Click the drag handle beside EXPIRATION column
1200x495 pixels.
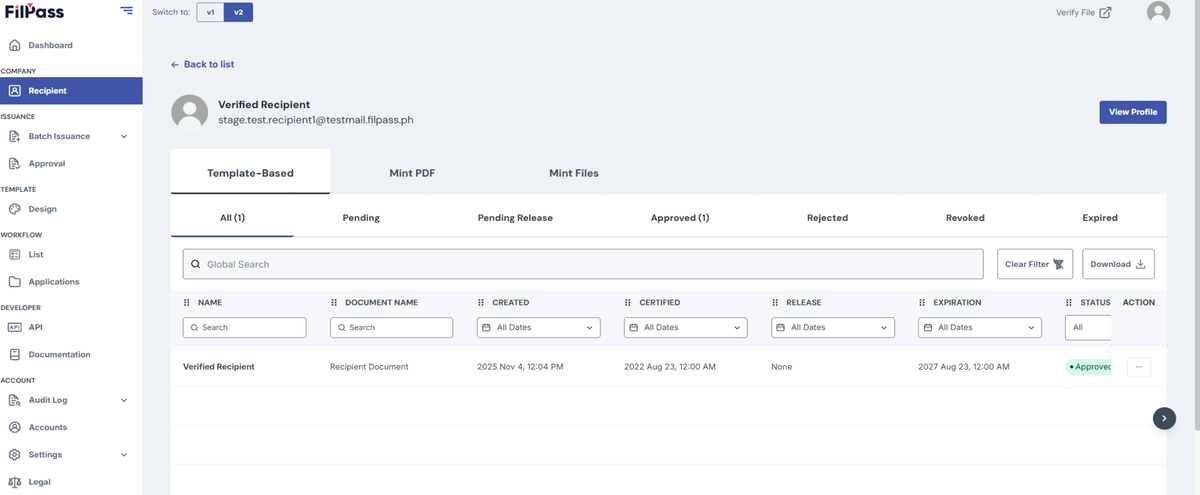[x=922, y=302]
